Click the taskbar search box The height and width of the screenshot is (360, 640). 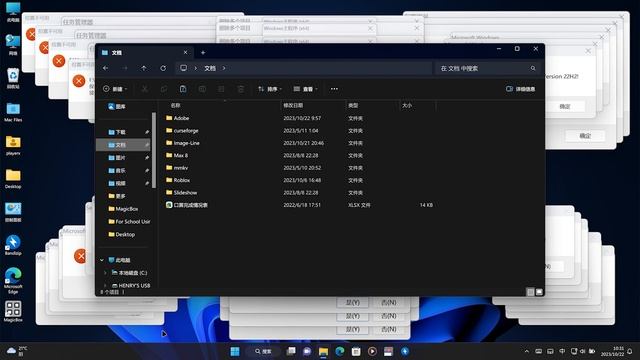[x=264, y=351]
